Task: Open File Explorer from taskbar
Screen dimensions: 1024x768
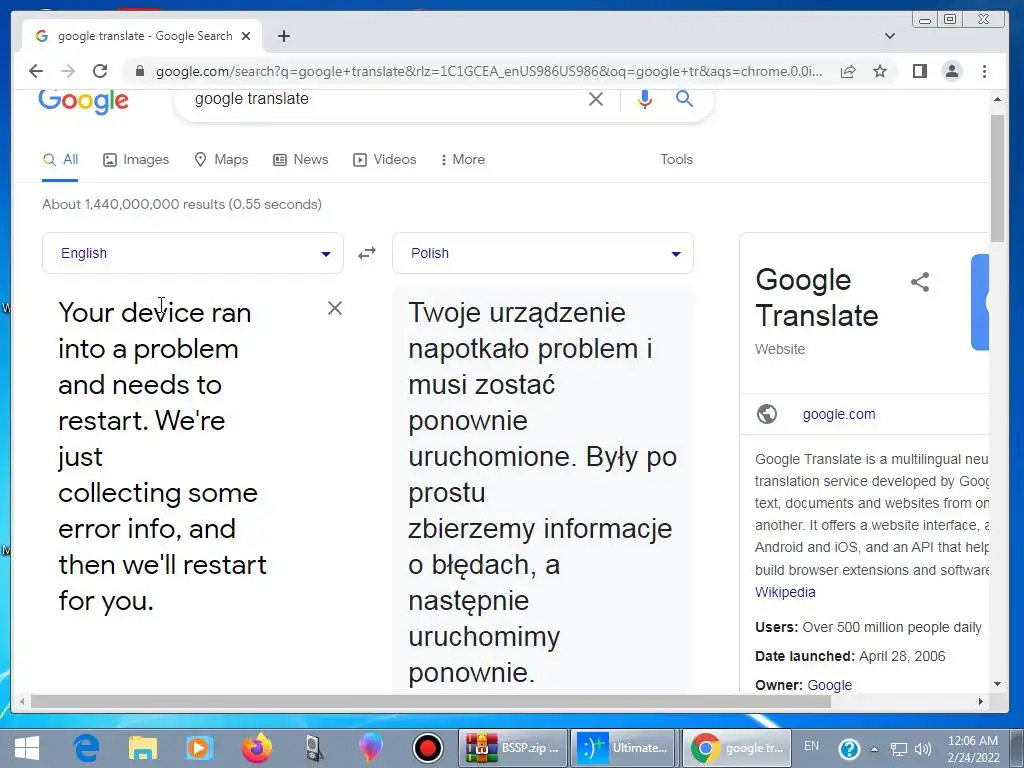Action: [142, 748]
